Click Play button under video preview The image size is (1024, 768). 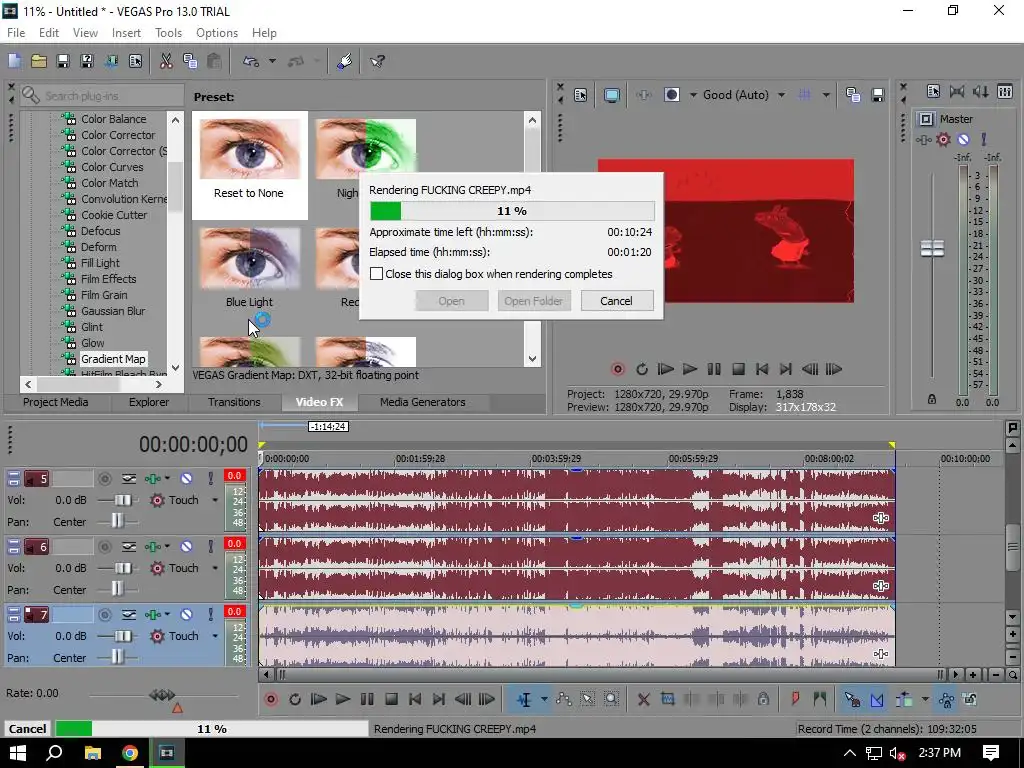(690, 369)
